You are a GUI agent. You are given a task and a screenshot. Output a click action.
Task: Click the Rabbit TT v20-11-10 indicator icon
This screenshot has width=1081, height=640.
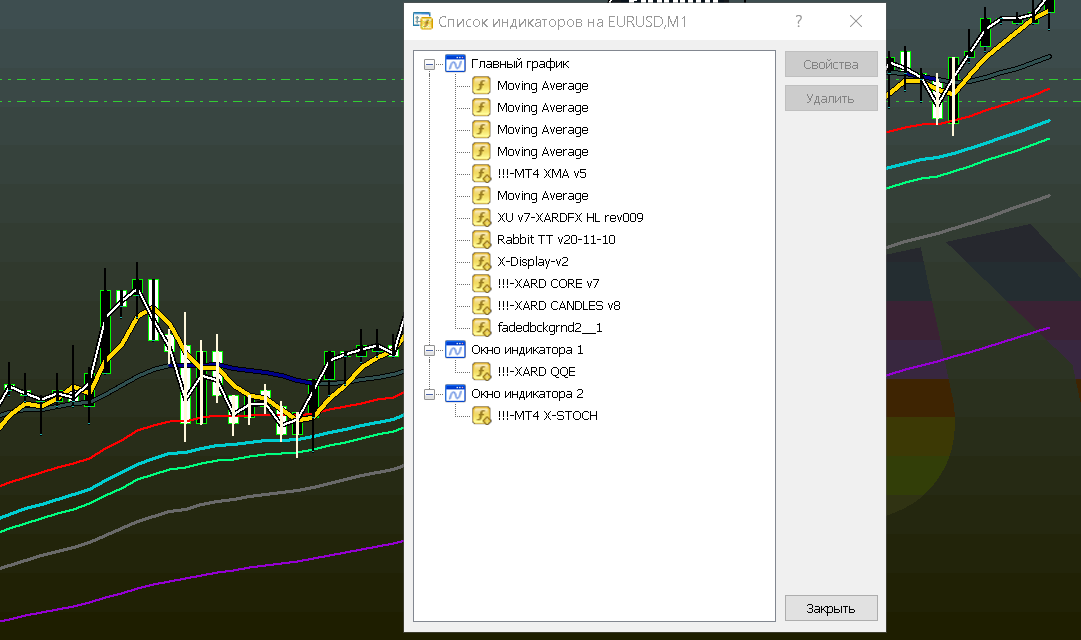point(481,240)
